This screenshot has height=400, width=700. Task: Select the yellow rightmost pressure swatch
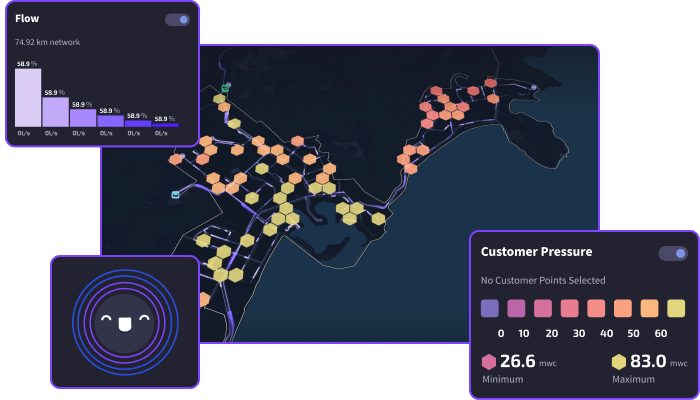[x=676, y=308]
